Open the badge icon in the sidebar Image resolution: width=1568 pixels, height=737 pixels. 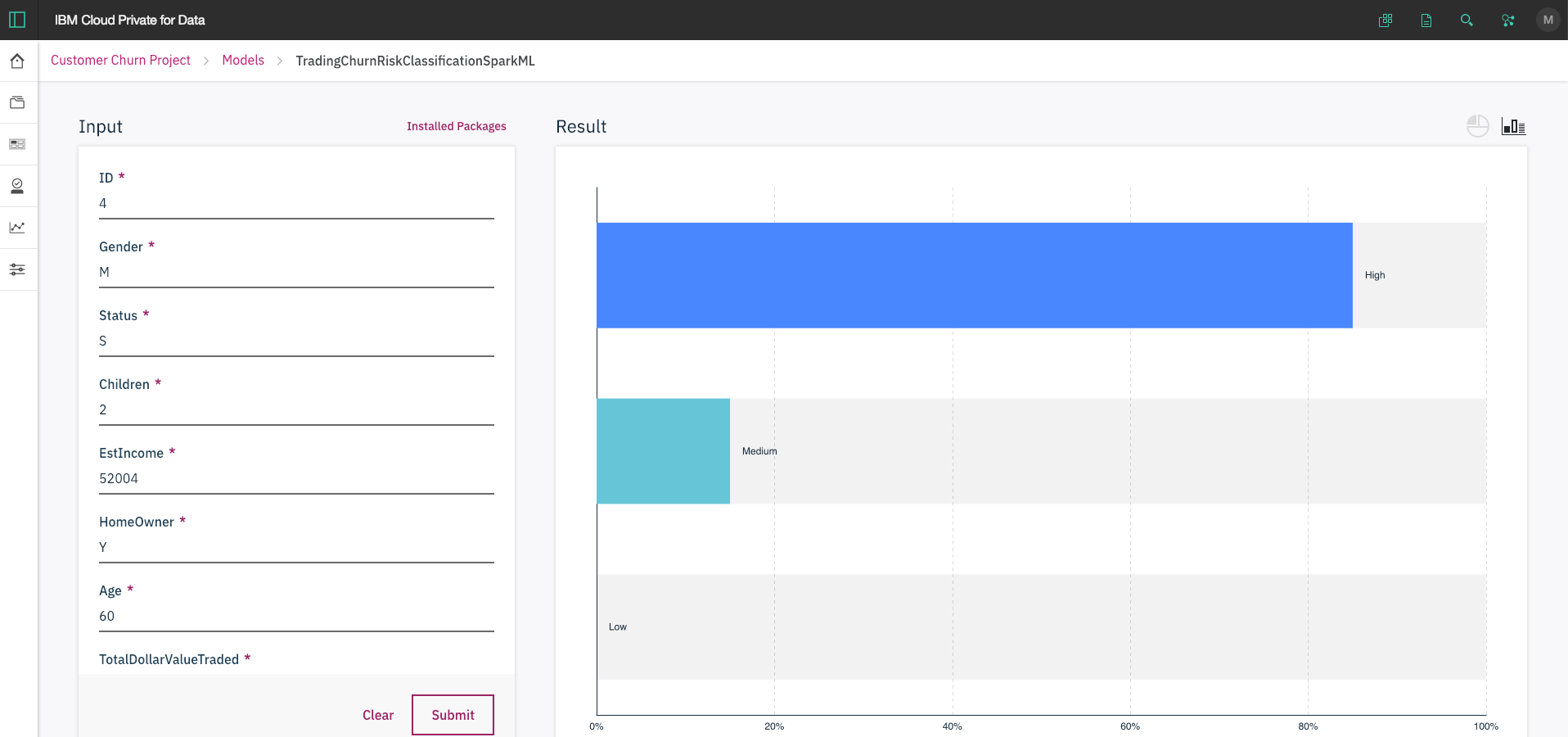[17, 186]
